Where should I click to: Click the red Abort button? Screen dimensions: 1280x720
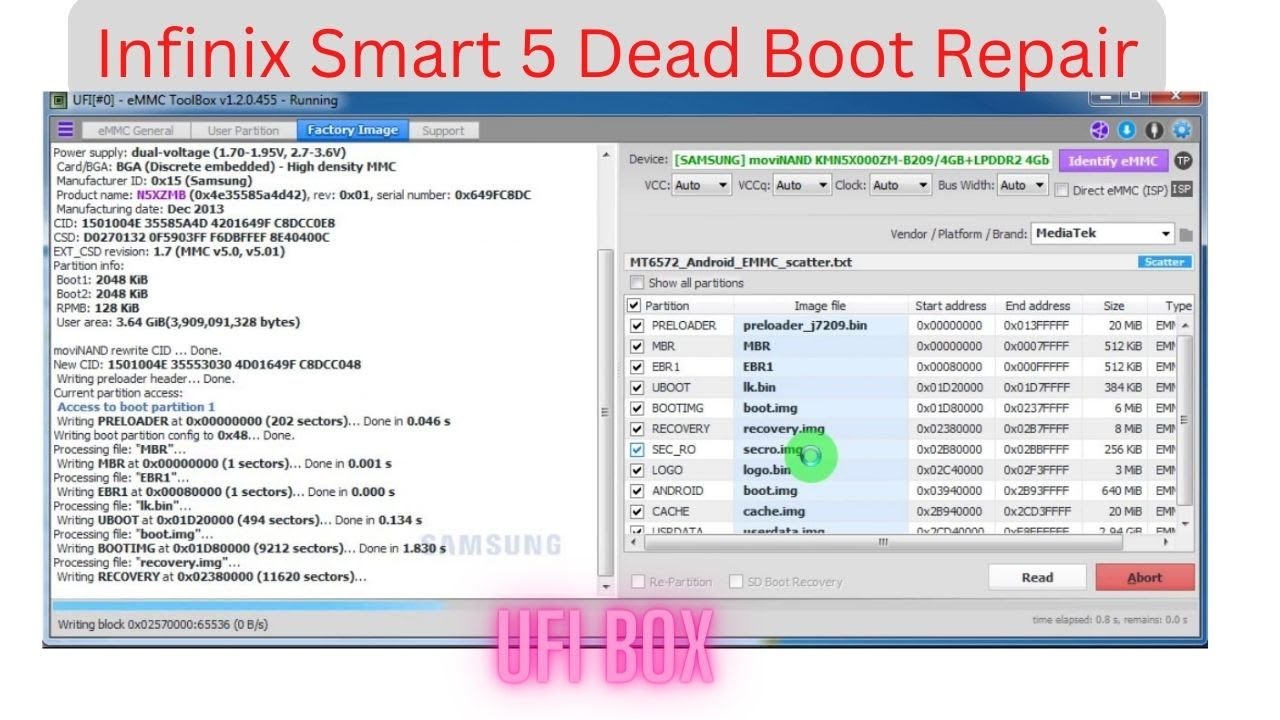coord(1145,577)
